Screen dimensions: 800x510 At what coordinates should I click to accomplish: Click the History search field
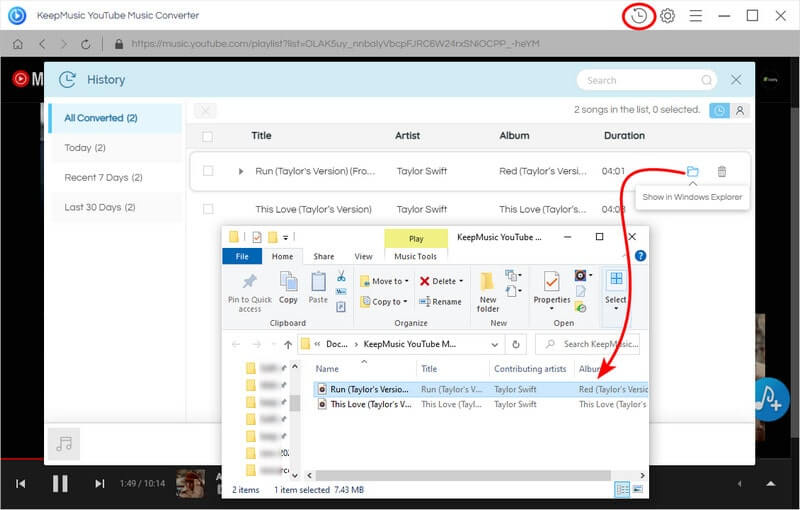[x=646, y=81]
